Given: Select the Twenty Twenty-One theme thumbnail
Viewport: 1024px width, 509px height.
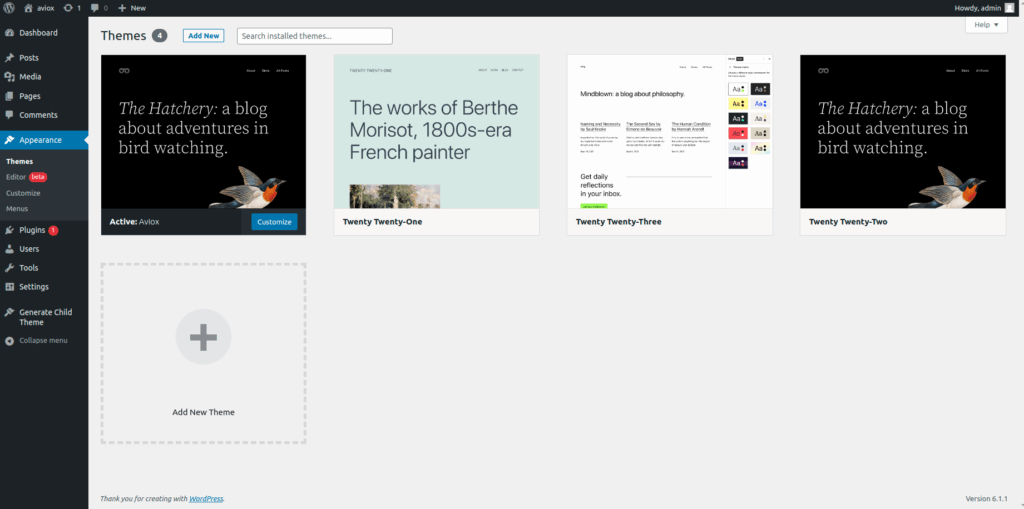Looking at the screenshot, I should [436, 131].
